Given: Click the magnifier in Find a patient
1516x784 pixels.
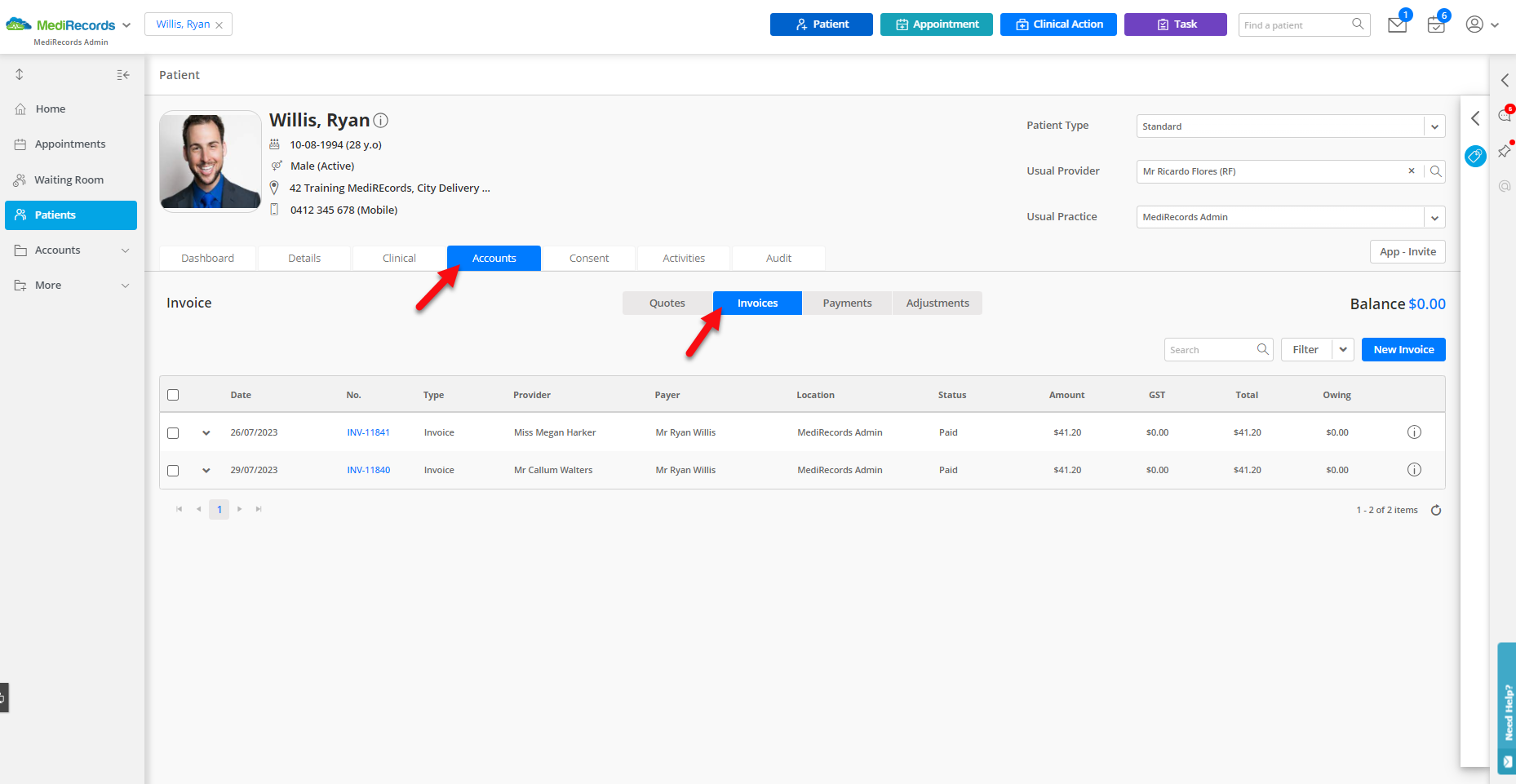Looking at the screenshot, I should point(1358,24).
